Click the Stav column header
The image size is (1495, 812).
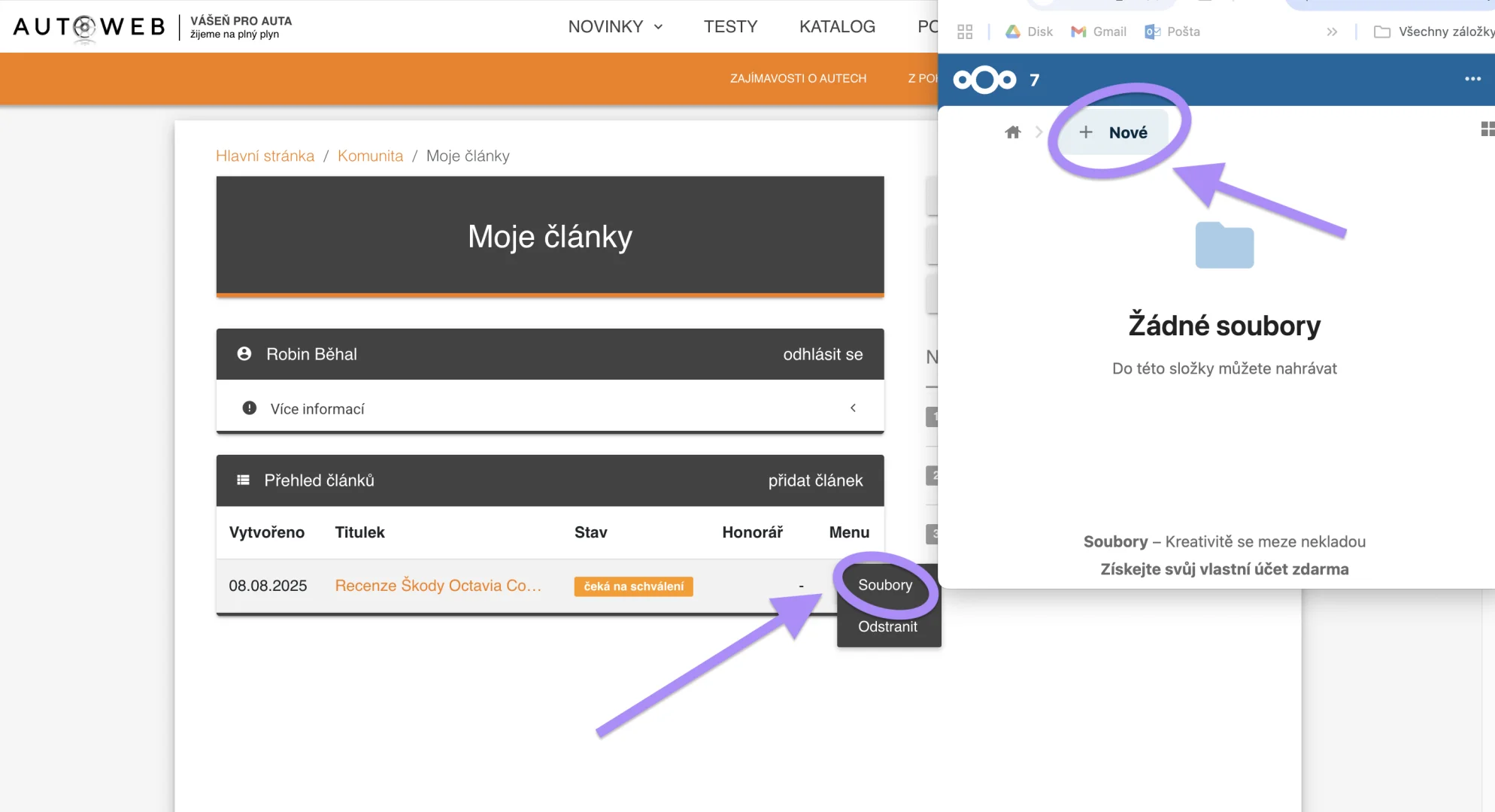click(590, 532)
